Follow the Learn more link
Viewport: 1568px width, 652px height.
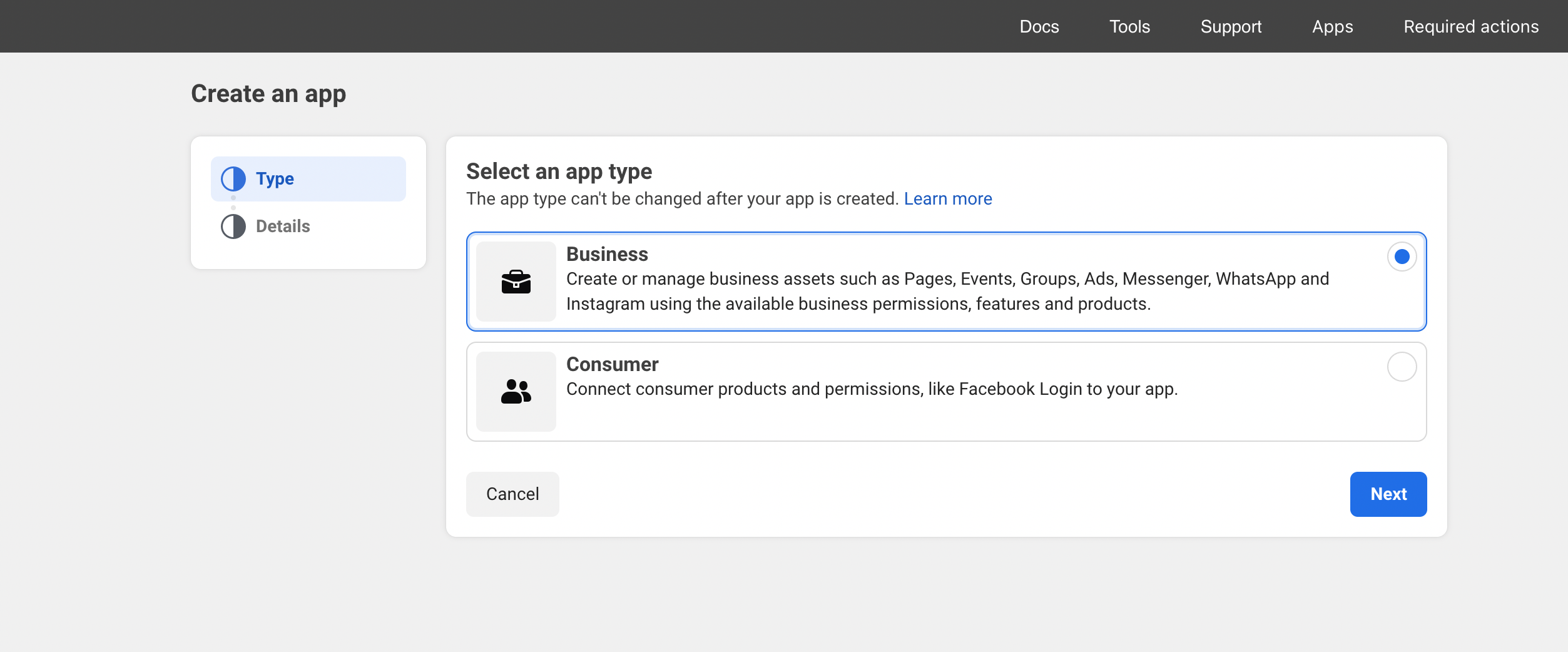tap(947, 199)
